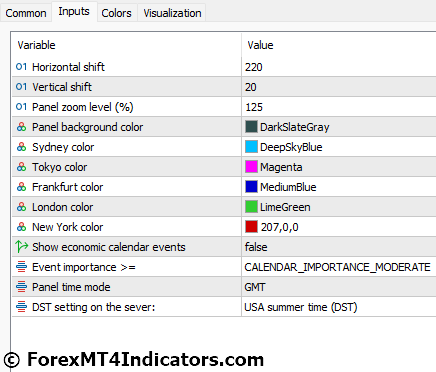
Task: Select the Sydney color label
Action: (x=63, y=147)
